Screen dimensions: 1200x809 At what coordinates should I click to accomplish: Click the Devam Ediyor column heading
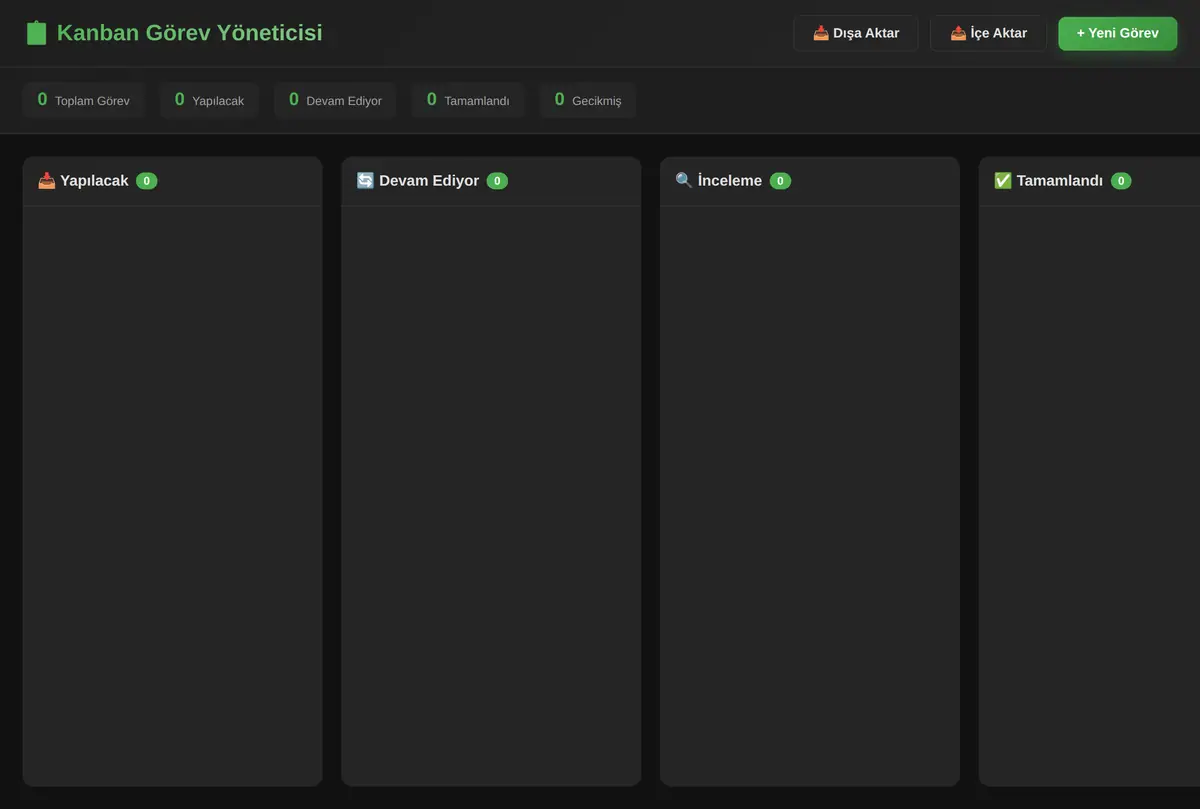429,181
